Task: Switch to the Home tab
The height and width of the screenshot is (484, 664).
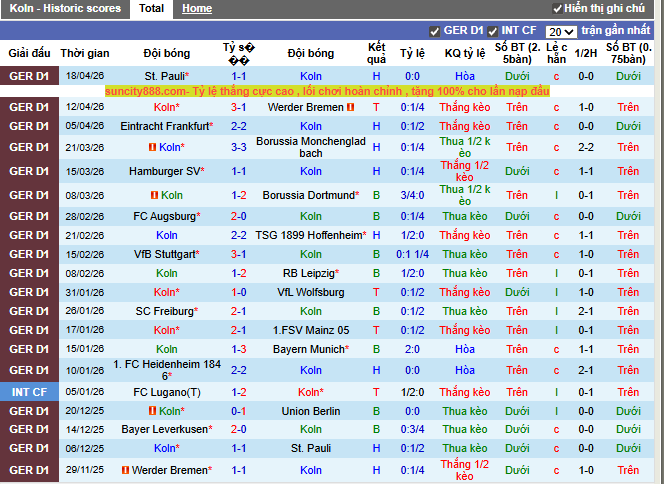Action: pos(197,8)
